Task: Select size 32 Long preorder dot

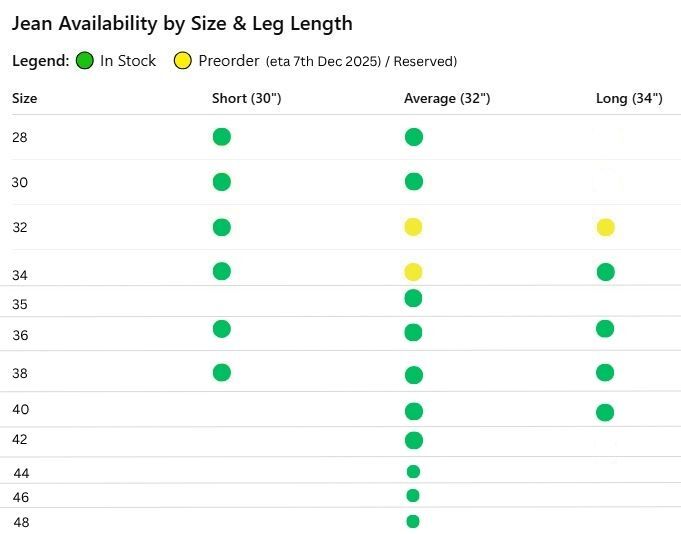Action: coord(605,227)
